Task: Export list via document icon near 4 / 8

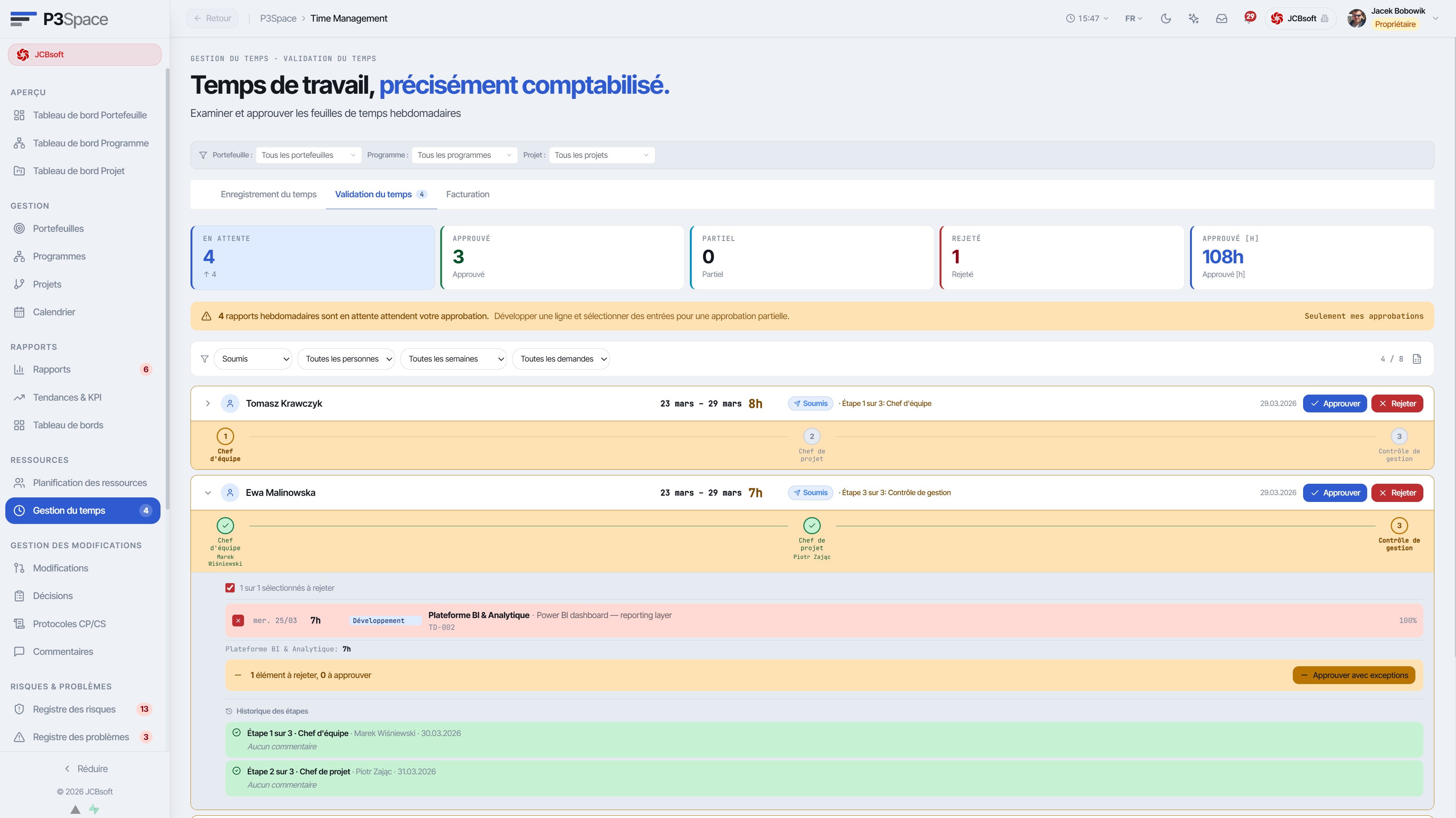Action: [x=1417, y=359]
